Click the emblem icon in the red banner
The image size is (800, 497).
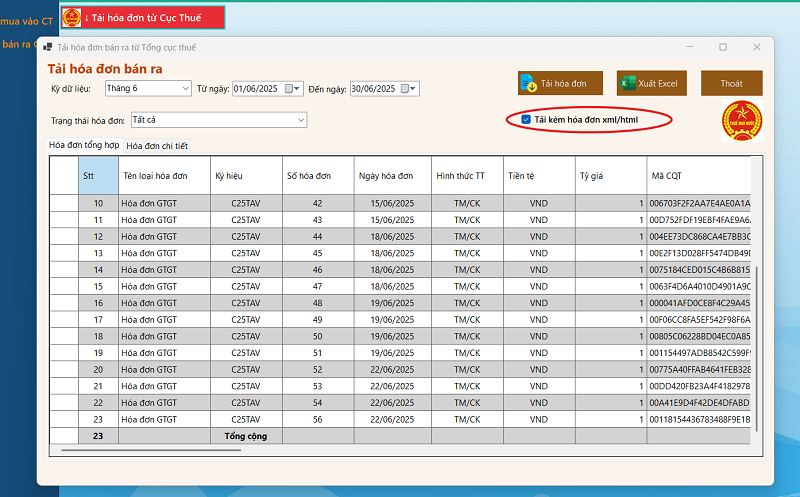[72, 17]
